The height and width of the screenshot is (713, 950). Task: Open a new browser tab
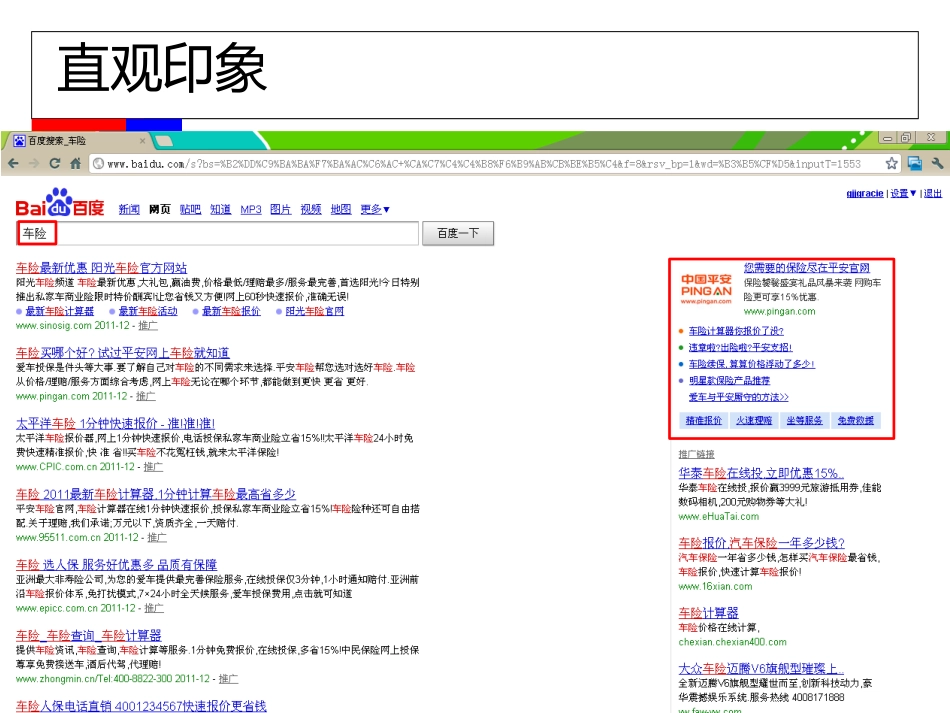pyautogui.click(x=164, y=141)
